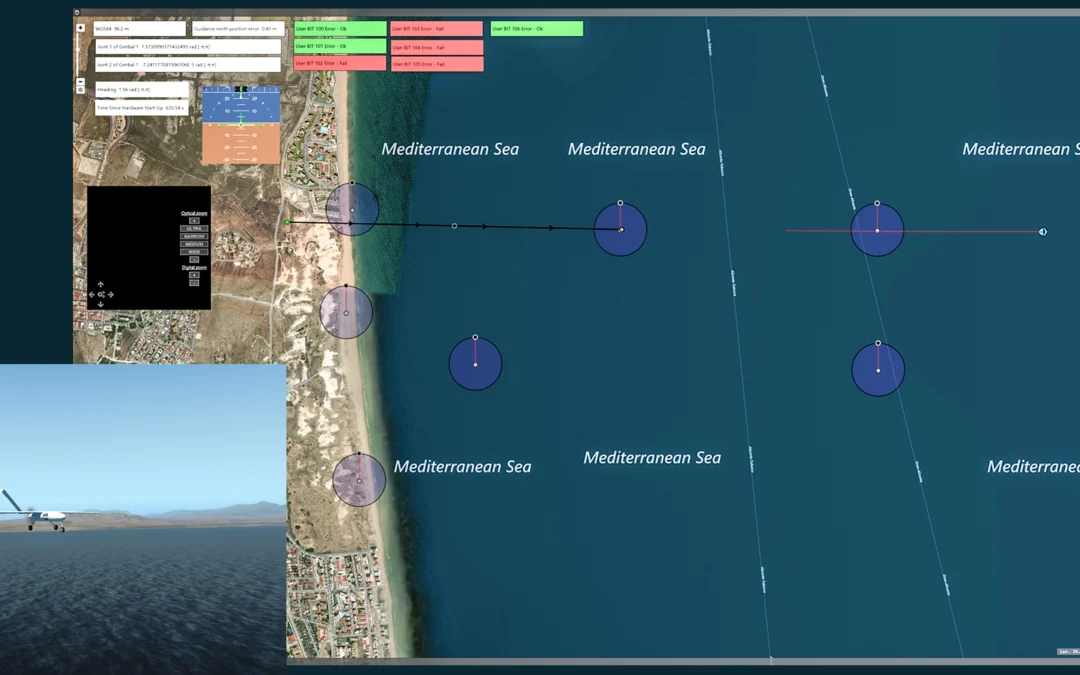1080x675 pixels.
Task: Select the ULTRA optical zoom preset
Action: 194,228
